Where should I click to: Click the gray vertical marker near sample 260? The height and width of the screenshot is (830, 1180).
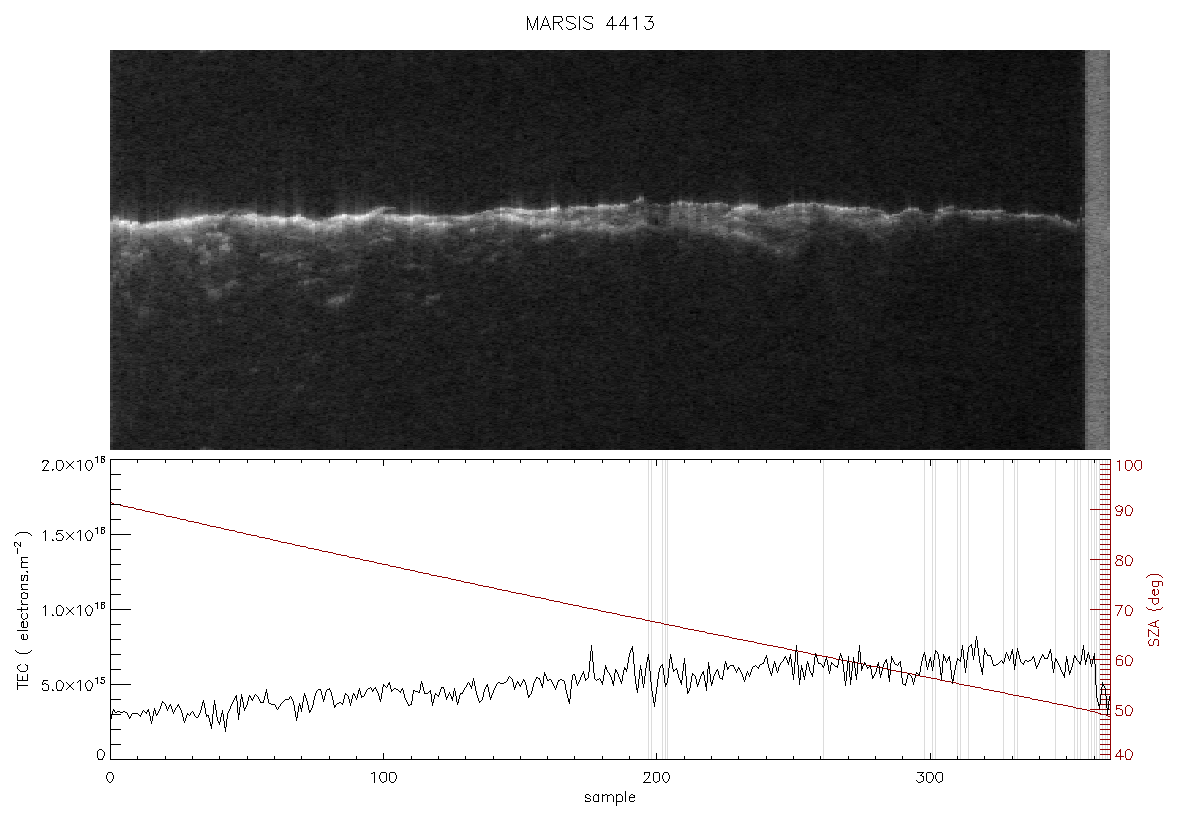point(823,610)
